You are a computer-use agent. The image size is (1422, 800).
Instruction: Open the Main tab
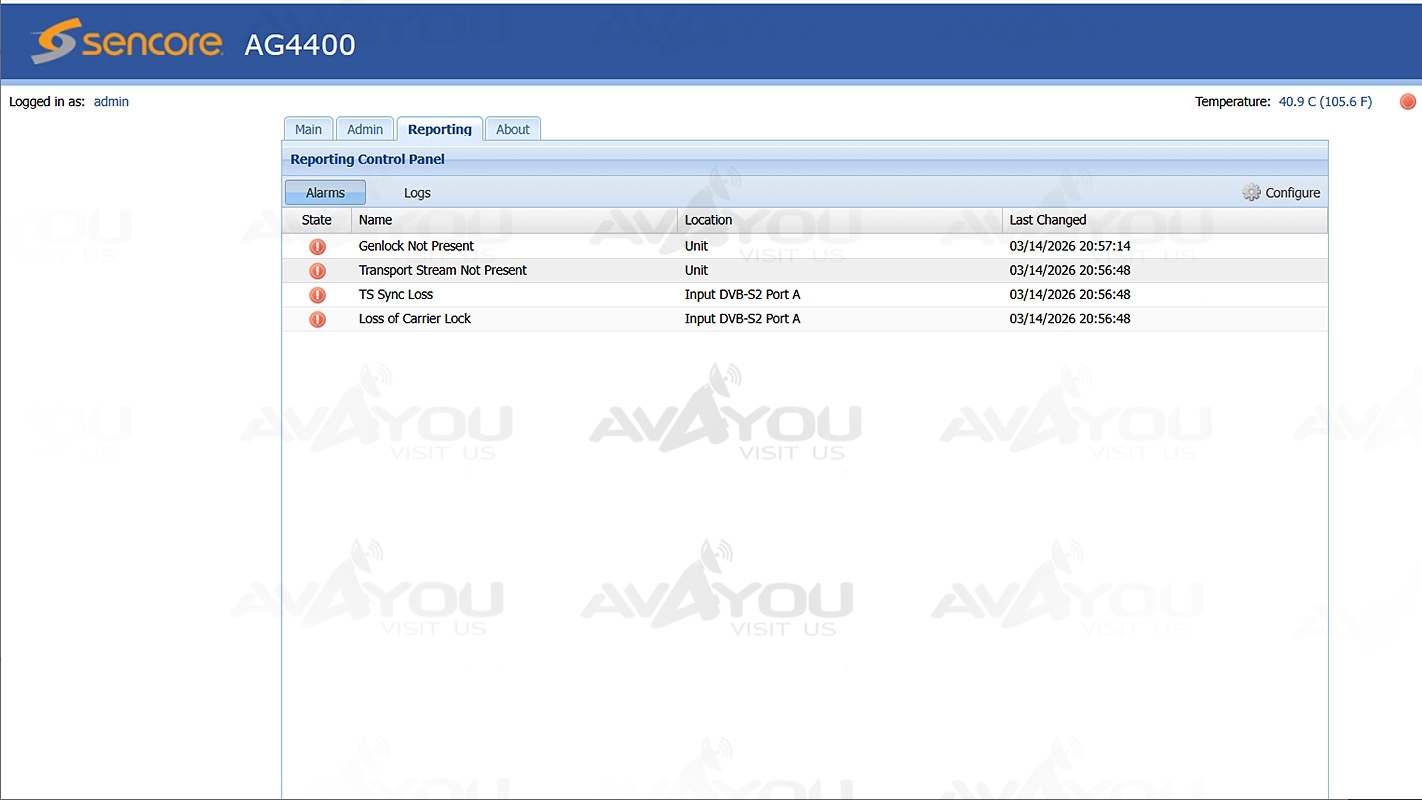(x=308, y=129)
